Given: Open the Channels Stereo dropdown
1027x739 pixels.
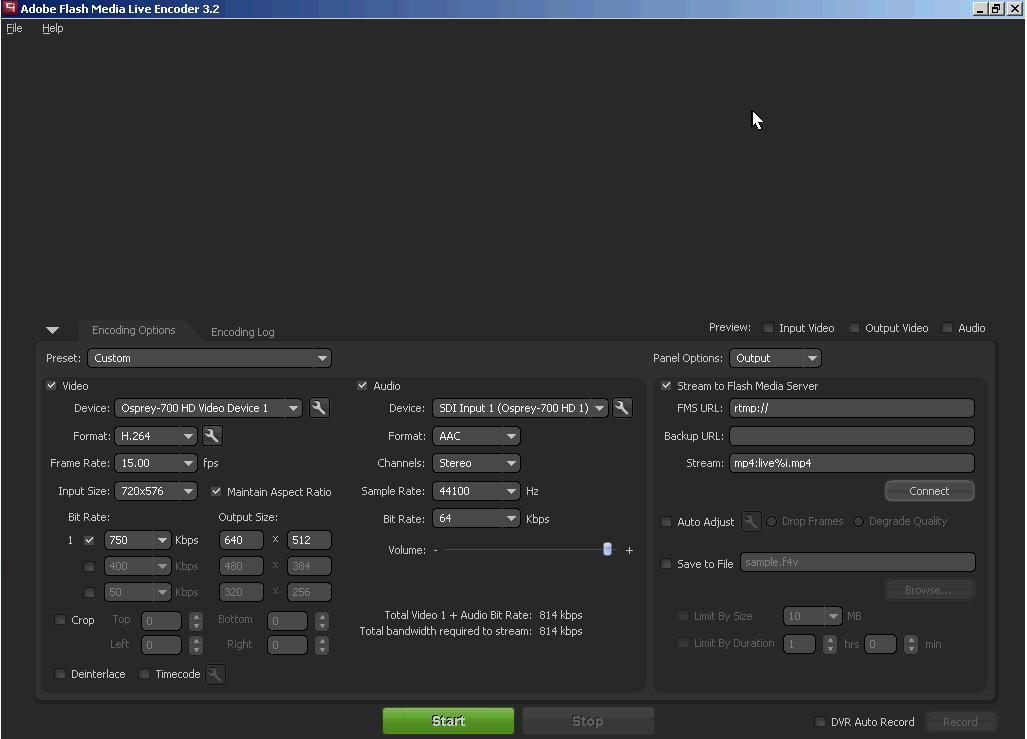Looking at the screenshot, I should coord(476,463).
